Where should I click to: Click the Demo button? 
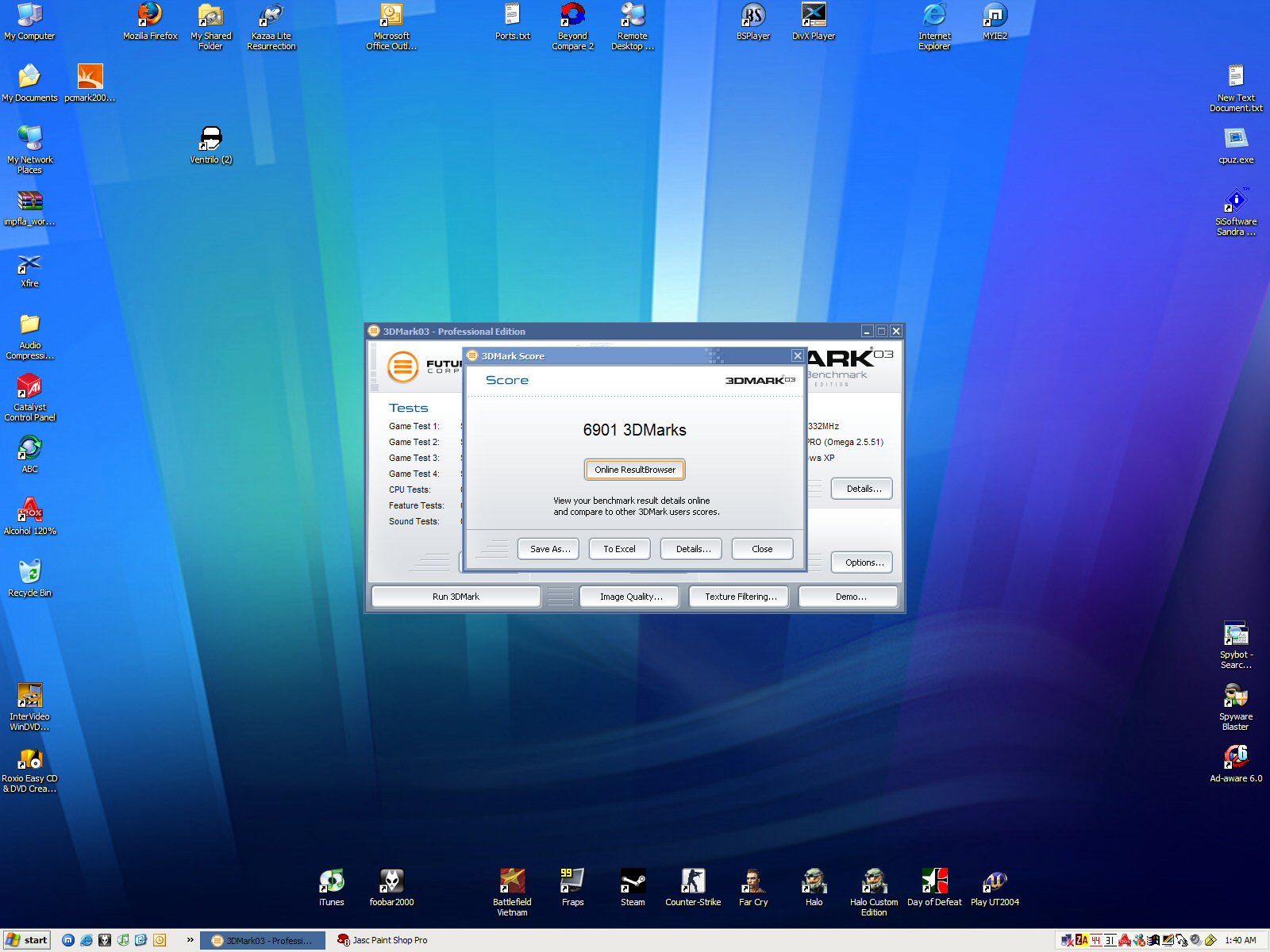(849, 597)
